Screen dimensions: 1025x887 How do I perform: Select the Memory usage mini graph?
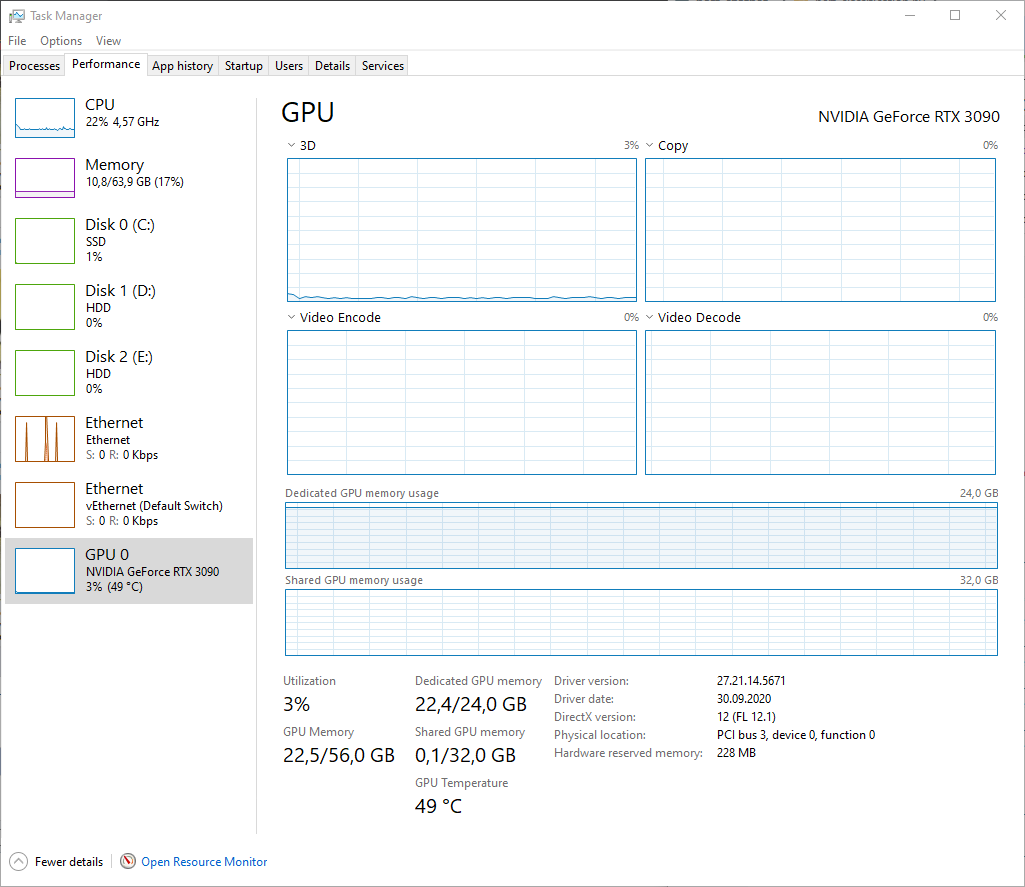pyautogui.click(x=45, y=178)
